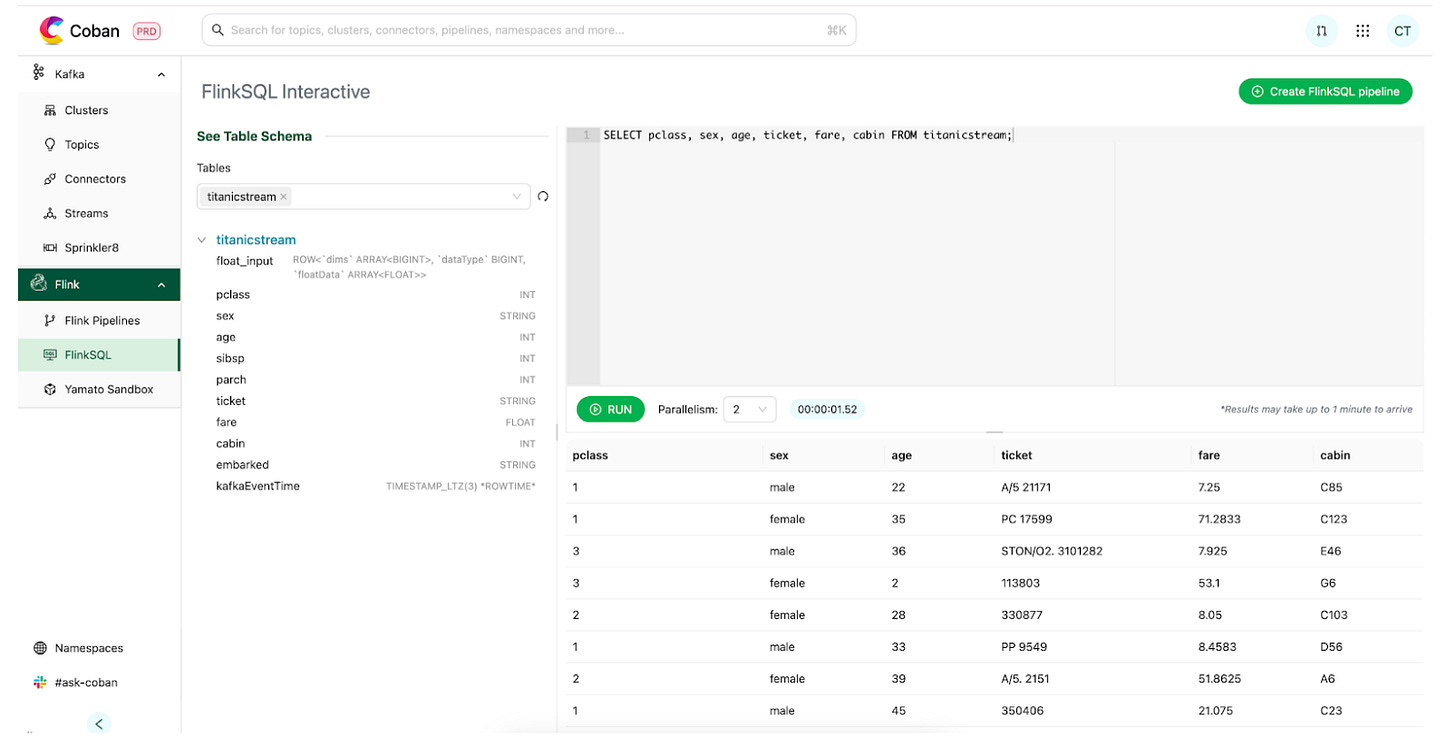This screenshot has width=1456, height=745.
Task: Click the kafkaEventTime schema field
Action: point(258,486)
